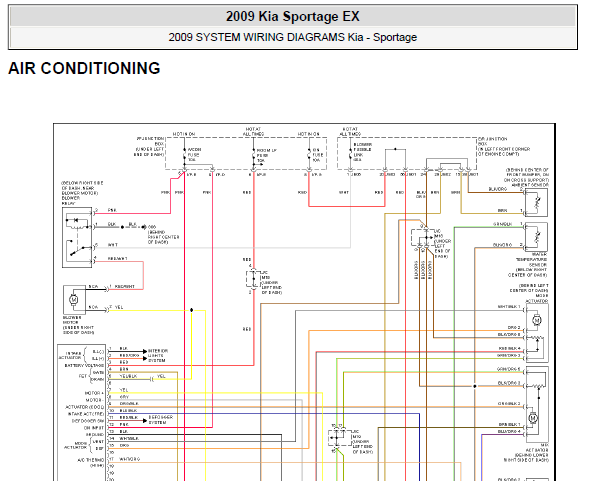Click the WHT/BLK wire label at pin 14
Image resolution: width=607 pixels, height=481 pixels.
(x=129, y=438)
